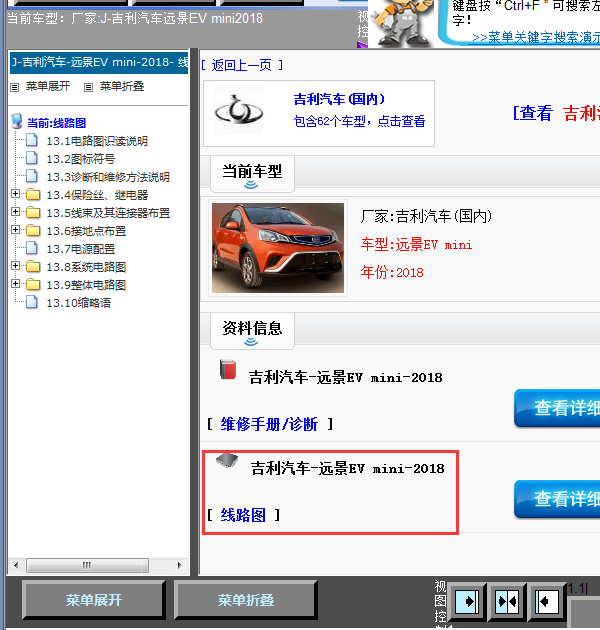The height and width of the screenshot is (630, 600).
Task: Click the 车型:远景EV mini text
Action: [x=416, y=244]
